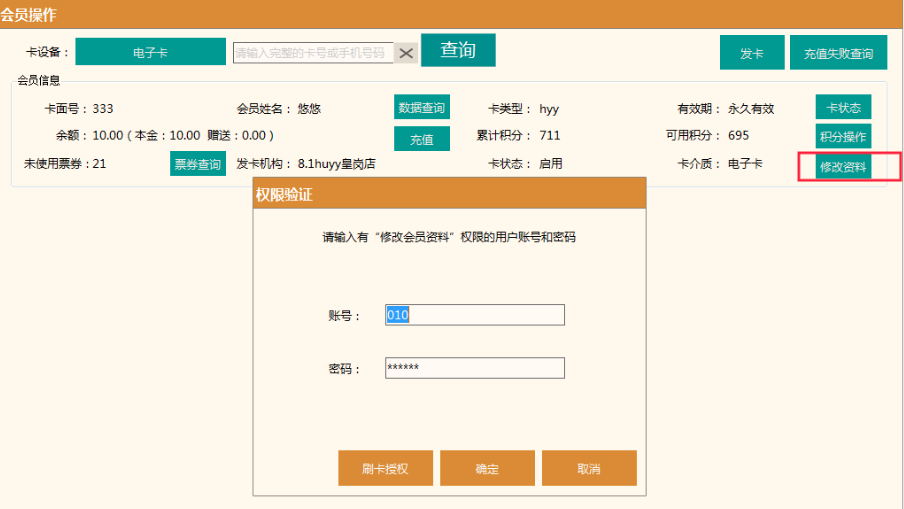
Task: Click the available points value 695
Action: point(738,135)
